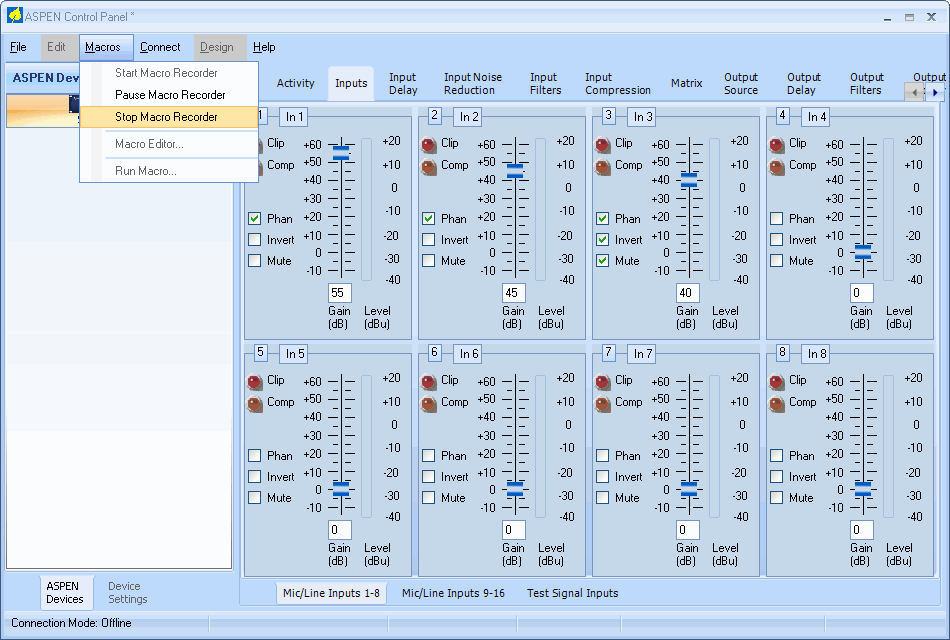Click the In 1 gain fader handle
This screenshot has width=950, height=640.
click(341, 153)
